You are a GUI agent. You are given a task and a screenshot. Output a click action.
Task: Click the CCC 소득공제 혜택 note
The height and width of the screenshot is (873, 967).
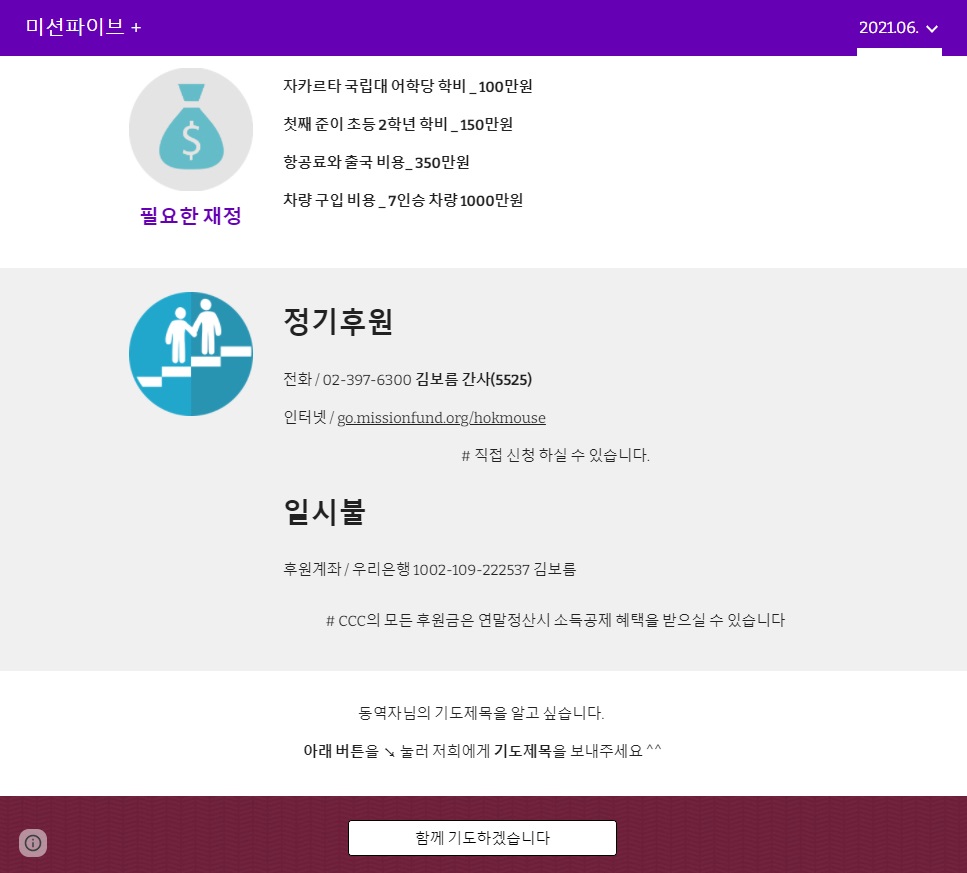tap(556, 620)
